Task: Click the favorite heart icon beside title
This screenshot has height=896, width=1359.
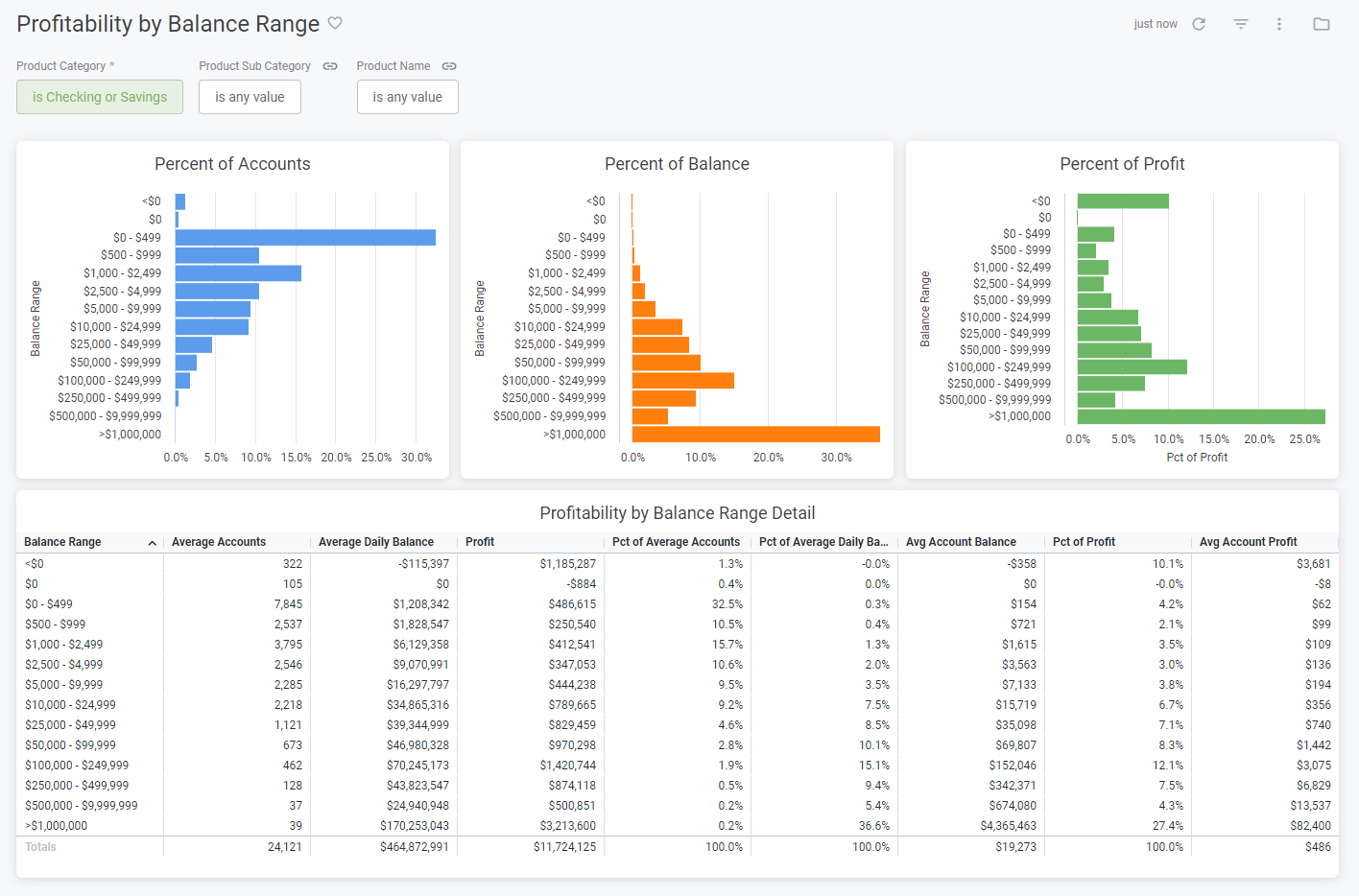Action: pyautogui.click(x=335, y=23)
